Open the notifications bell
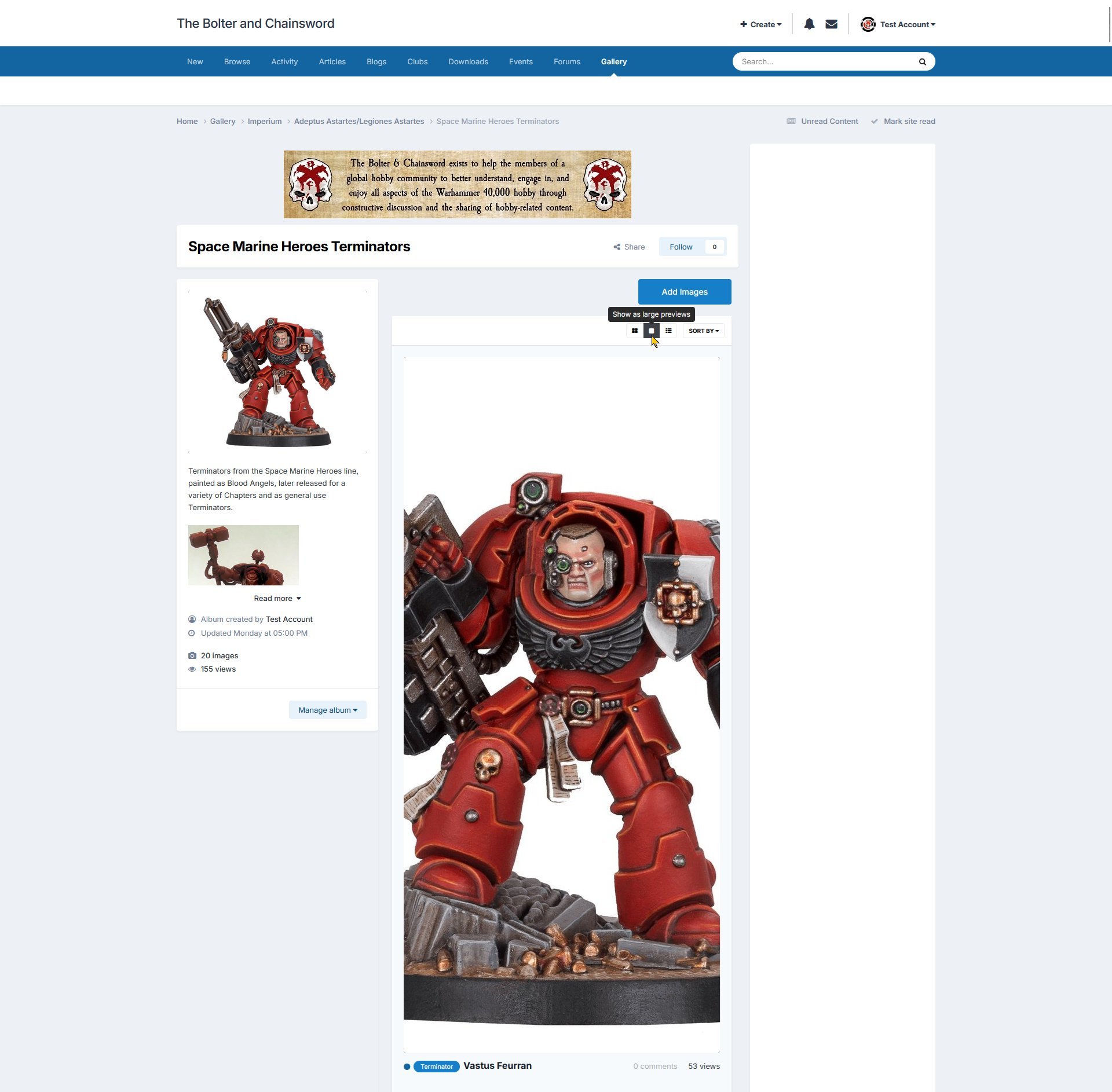The image size is (1112, 1092). (809, 24)
